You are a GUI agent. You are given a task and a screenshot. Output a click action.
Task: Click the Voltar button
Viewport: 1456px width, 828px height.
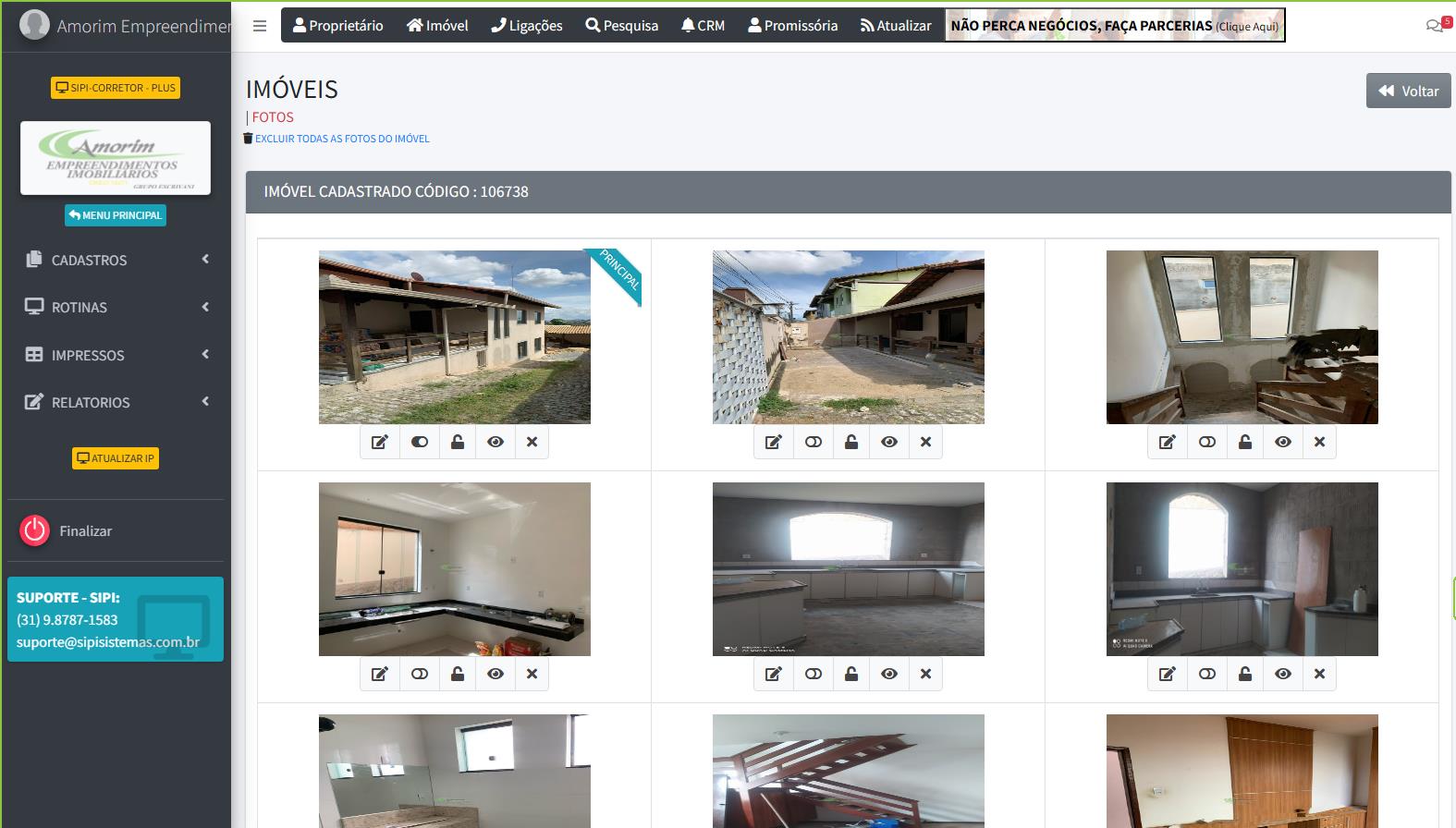[x=1409, y=91]
